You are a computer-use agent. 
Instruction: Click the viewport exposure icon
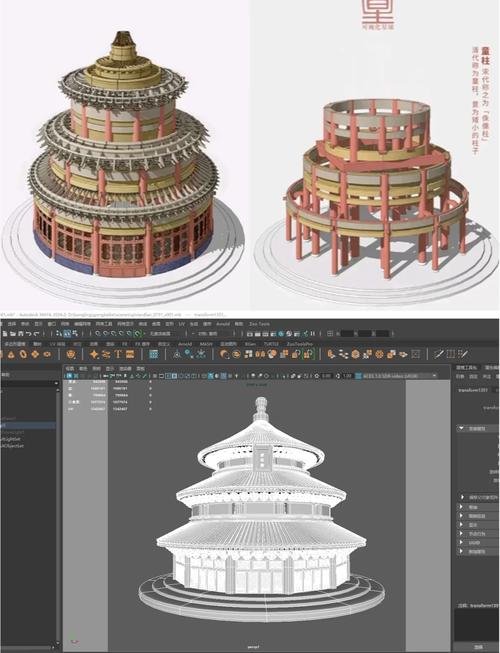point(317,376)
